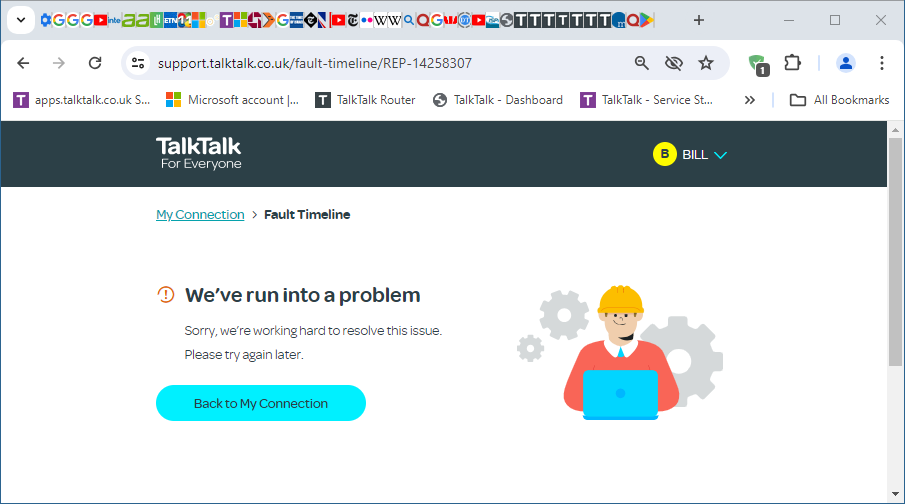The height and width of the screenshot is (504, 905).
Task: Expand the BILL account dropdown chevron
Action: [x=720, y=155]
